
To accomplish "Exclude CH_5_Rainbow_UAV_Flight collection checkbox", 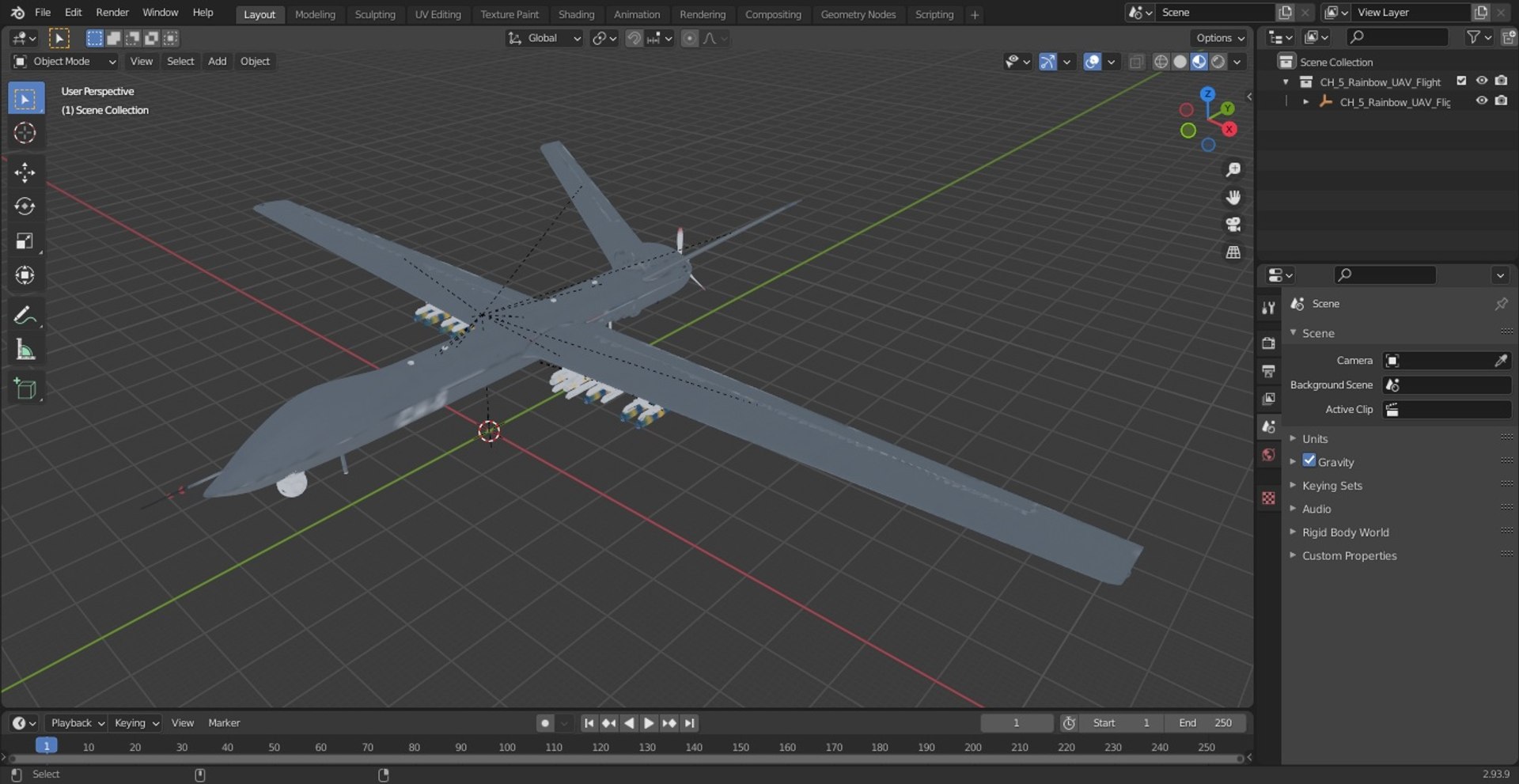I will (1461, 81).
